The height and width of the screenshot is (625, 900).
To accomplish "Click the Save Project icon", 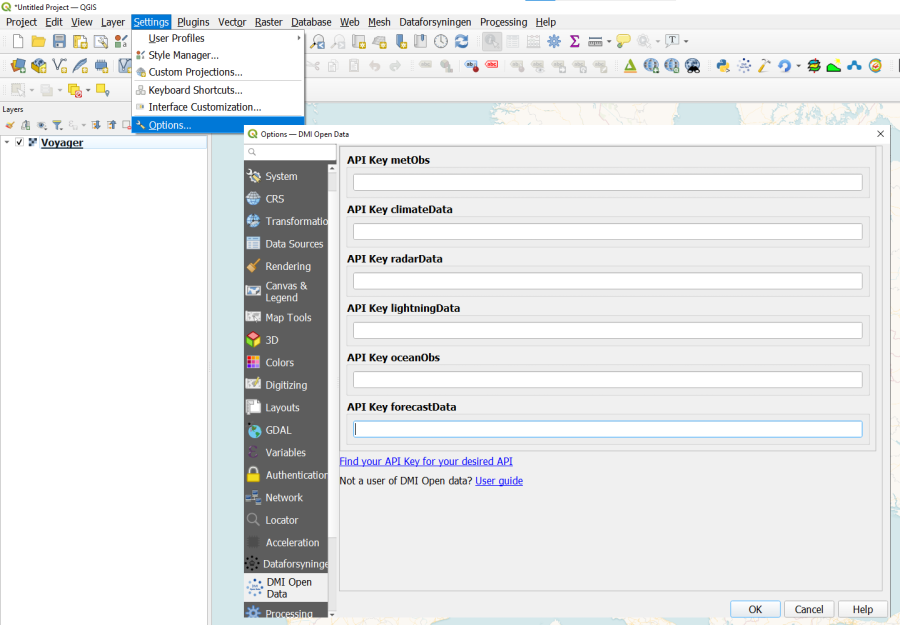I will (59, 41).
